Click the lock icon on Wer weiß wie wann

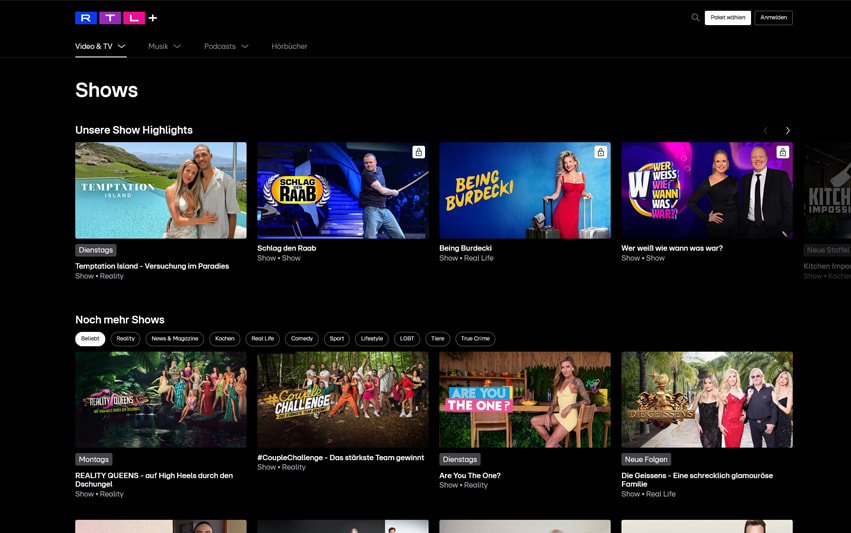(x=783, y=153)
